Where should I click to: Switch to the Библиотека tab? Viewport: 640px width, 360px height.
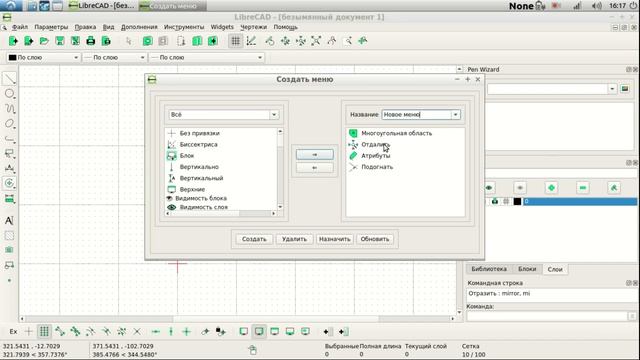[489, 269]
